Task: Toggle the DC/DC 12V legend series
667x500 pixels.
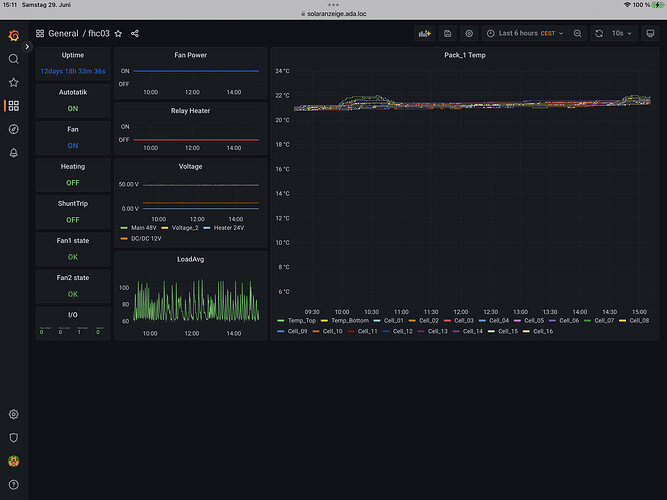Action: click(146, 238)
